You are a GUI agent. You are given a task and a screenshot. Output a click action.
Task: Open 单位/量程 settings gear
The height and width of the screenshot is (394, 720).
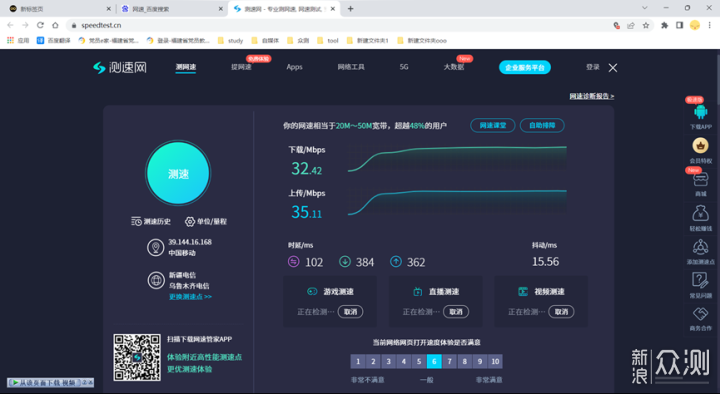(190, 221)
